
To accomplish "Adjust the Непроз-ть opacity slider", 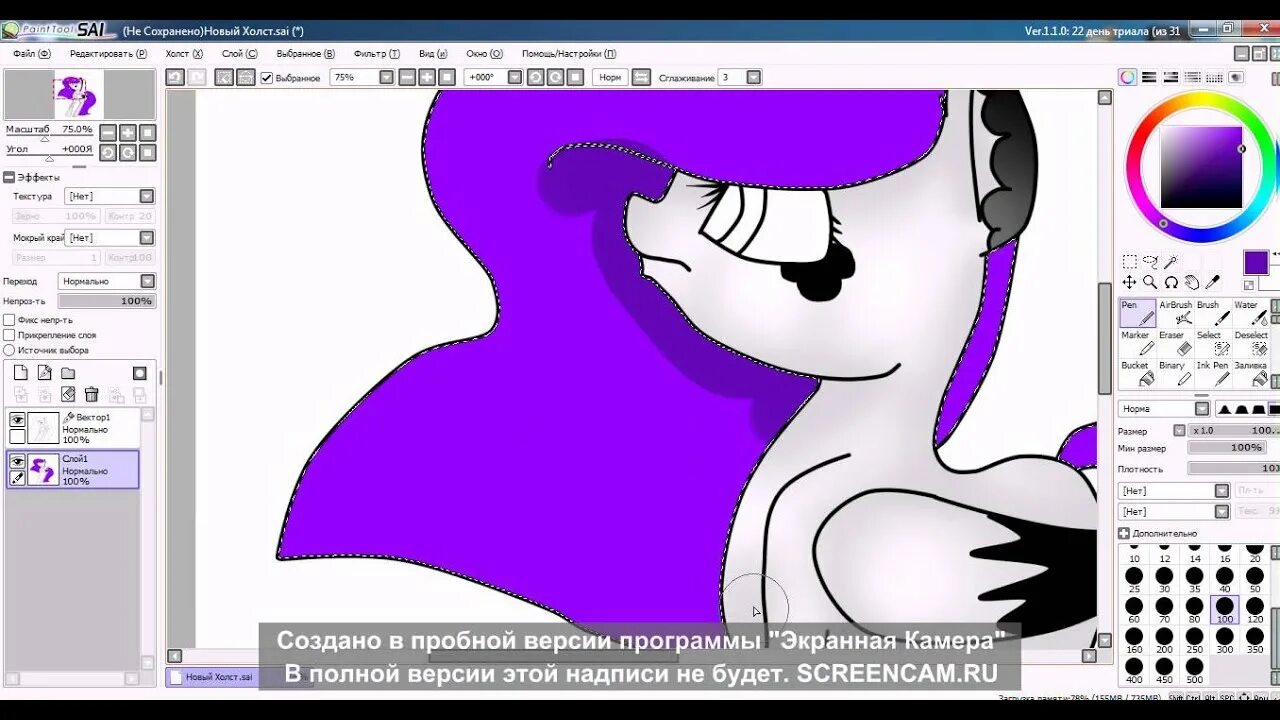I will [x=106, y=301].
